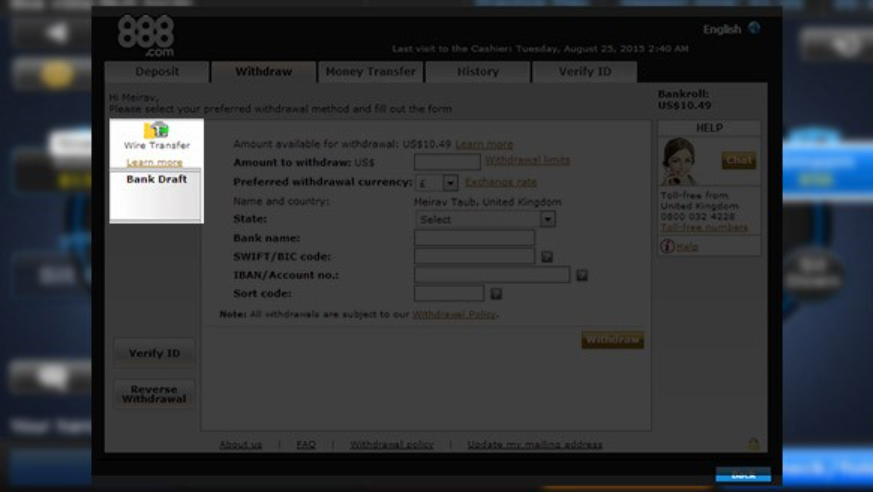Viewport: 873px width, 492px height.
Task: Click the Sort code input box
Action: click(x=449, y=293)
